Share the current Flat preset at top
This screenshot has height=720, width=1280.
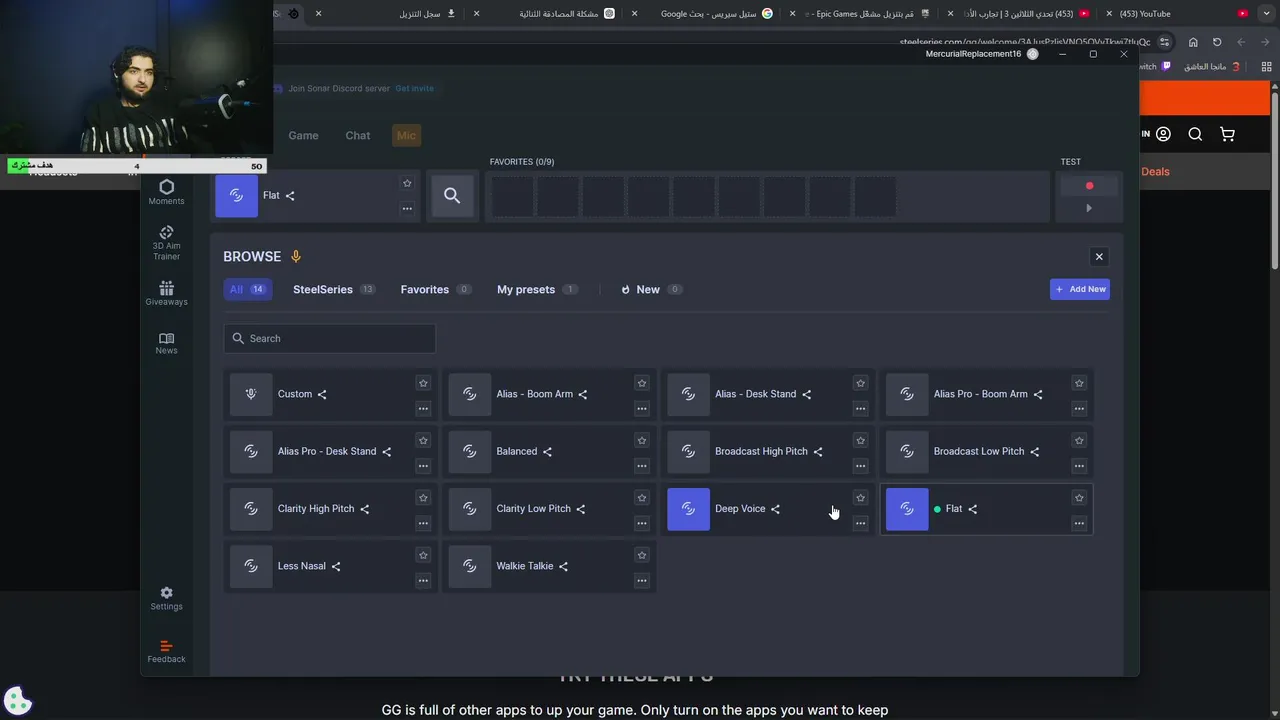click(290, 196)
